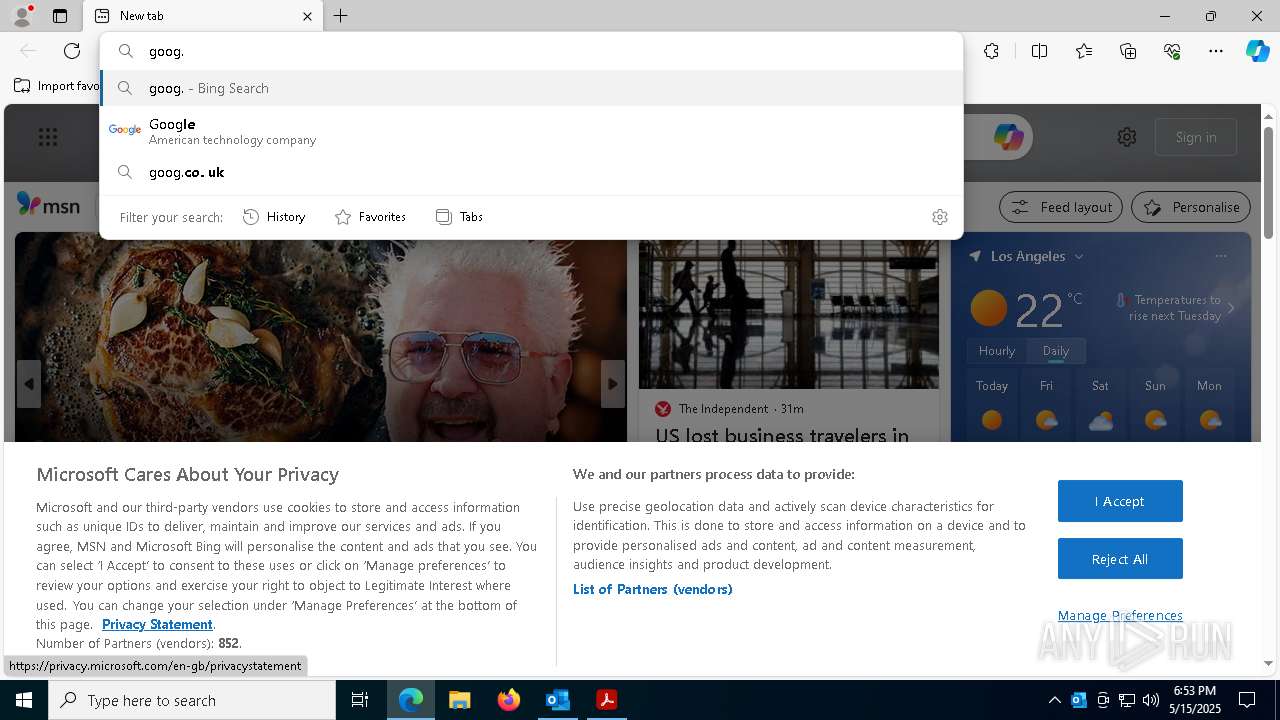Click the Copilot icon in search box
Image resolution: width=1280 pixels, height=720 pixels.
pos(1008,137)
